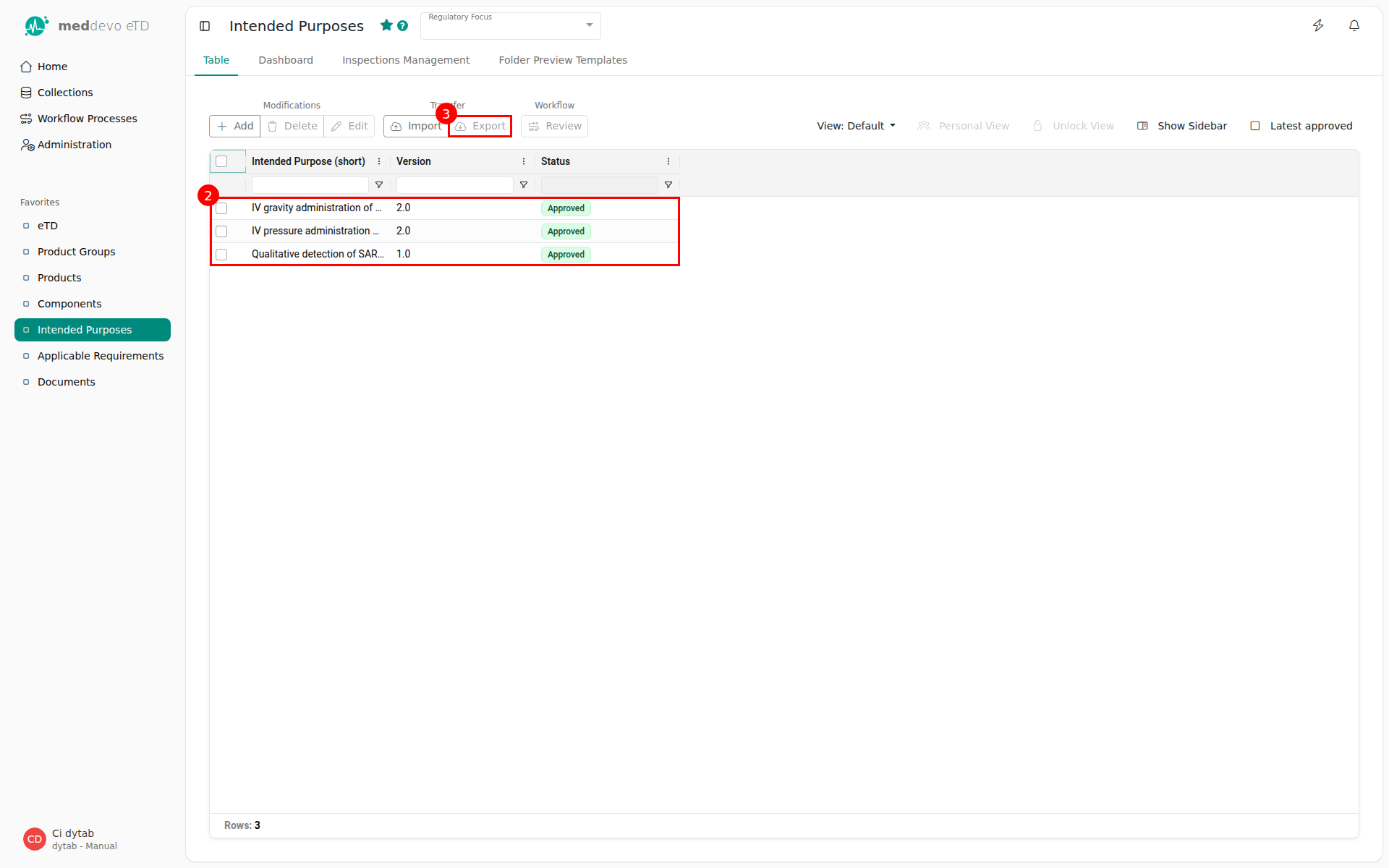Open the Status column menu dots

(x=668, y=161)
